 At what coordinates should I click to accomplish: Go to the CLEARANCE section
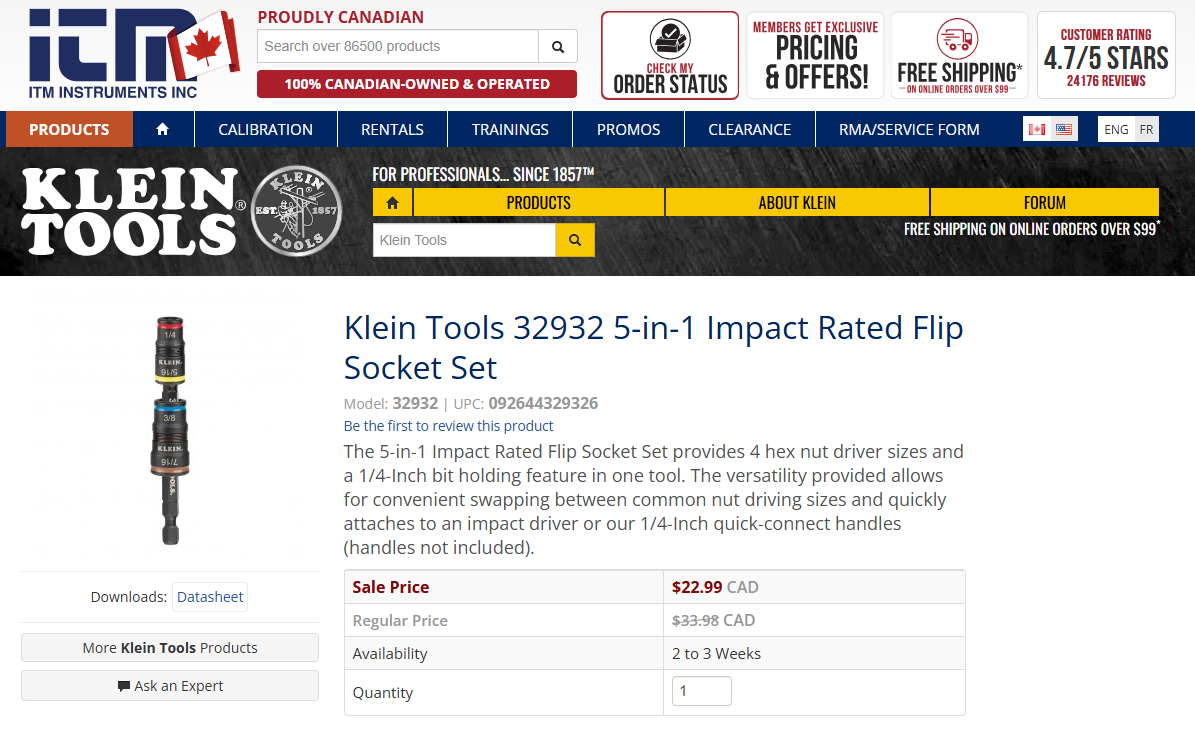(749, 129)
